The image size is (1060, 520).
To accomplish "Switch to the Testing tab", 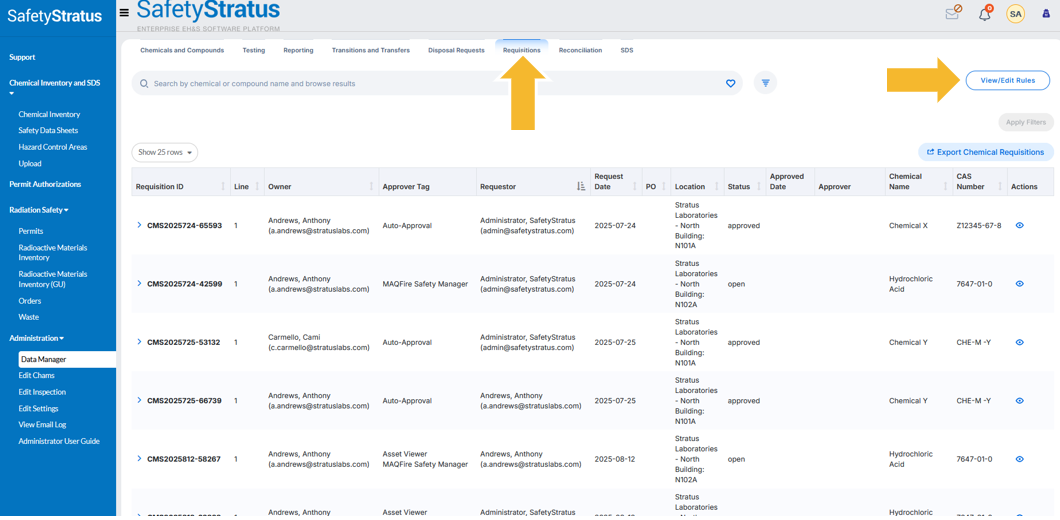I will click(x=254, y=50).
